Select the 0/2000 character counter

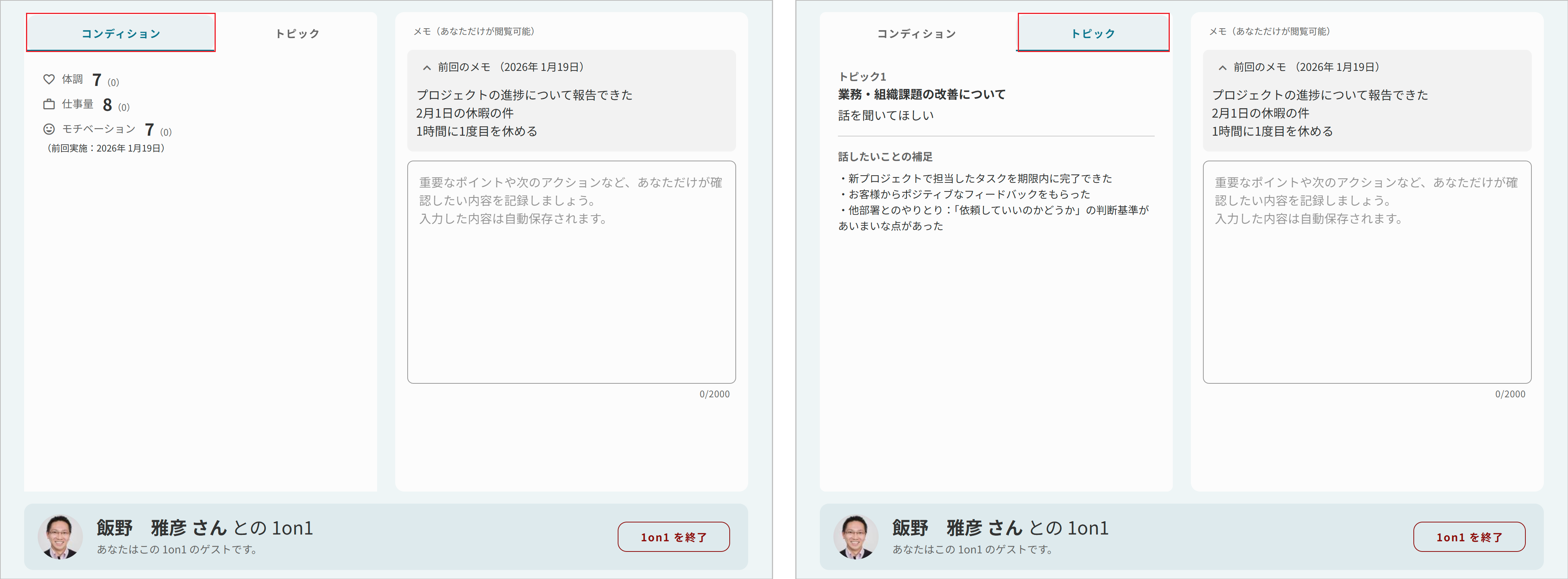click(x=715, y=394)
